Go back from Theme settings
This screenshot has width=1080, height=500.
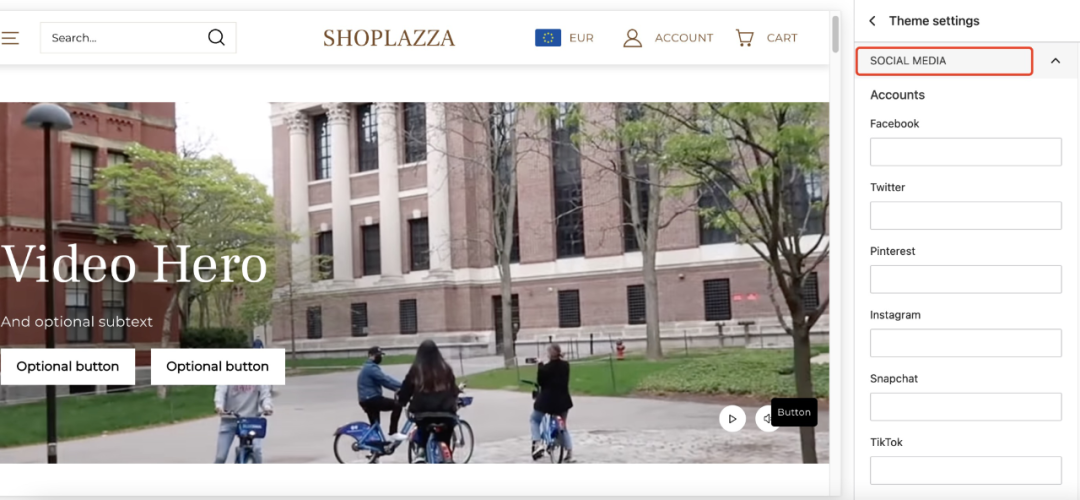[872, 21]
